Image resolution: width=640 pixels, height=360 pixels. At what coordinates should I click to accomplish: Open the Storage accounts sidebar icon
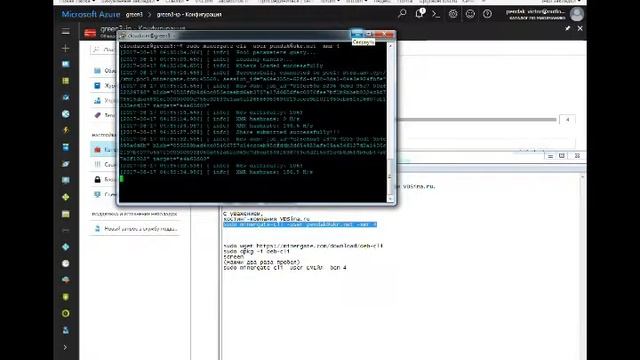[x=65, y=214]
